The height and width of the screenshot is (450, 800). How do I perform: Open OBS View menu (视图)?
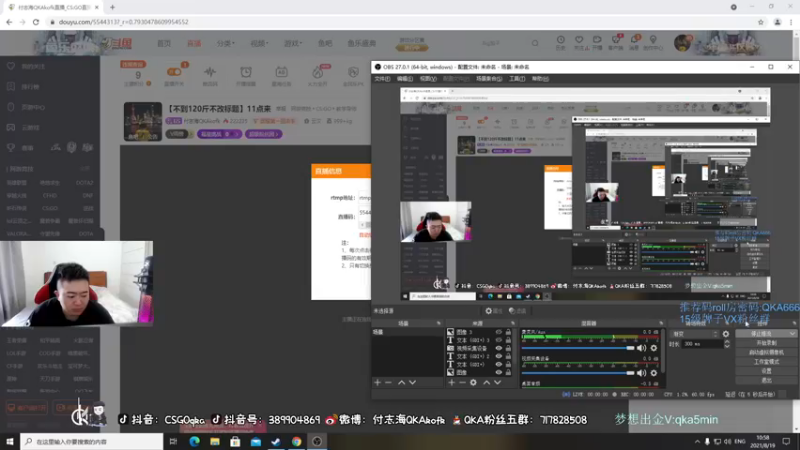[x=428, y=79]
